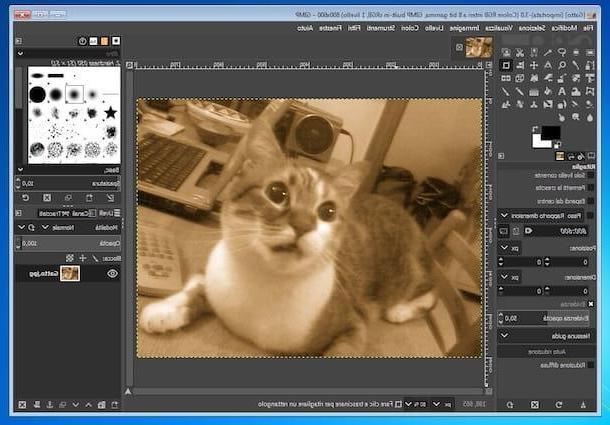
Task: Select the Scissors Select tool
Action: 520,53
